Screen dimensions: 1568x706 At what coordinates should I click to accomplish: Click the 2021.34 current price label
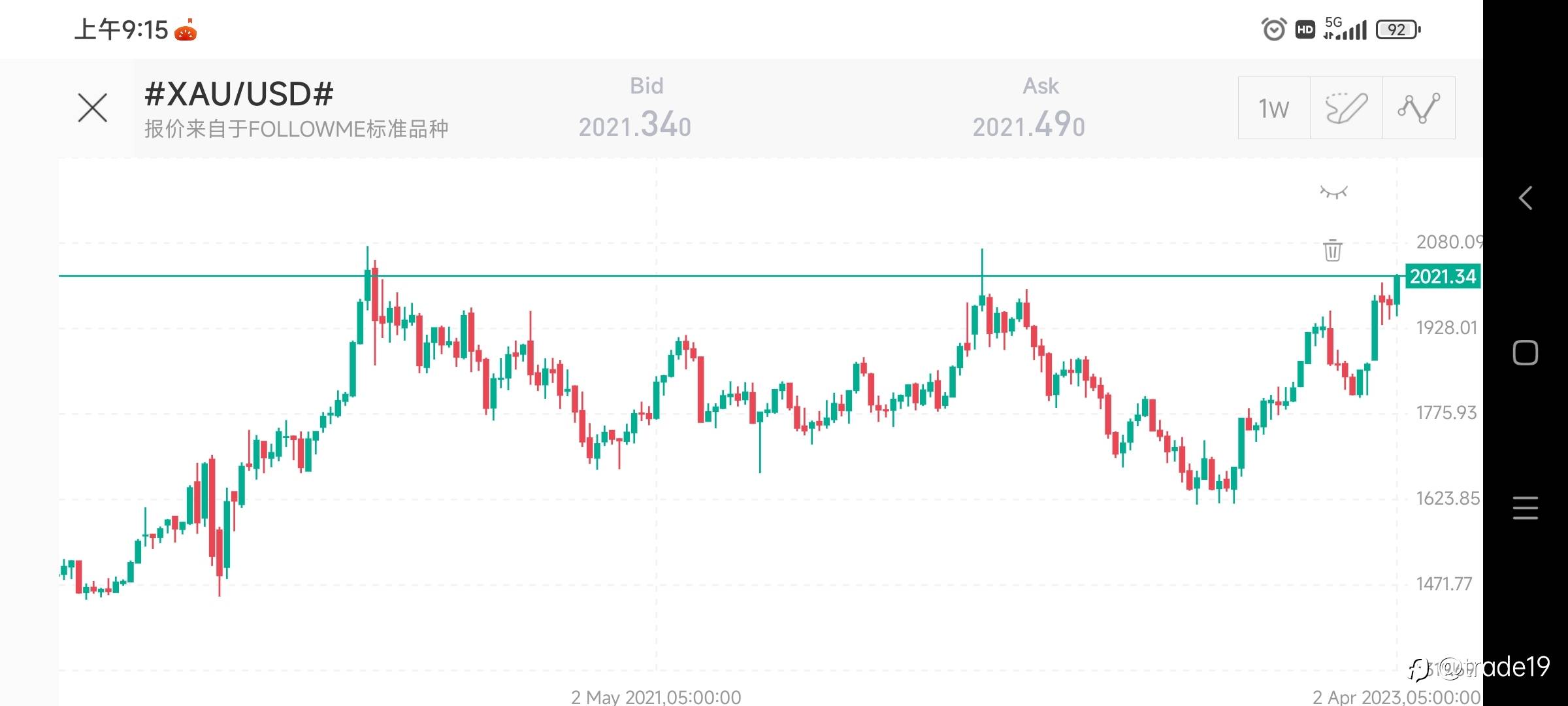(1443, 277)
